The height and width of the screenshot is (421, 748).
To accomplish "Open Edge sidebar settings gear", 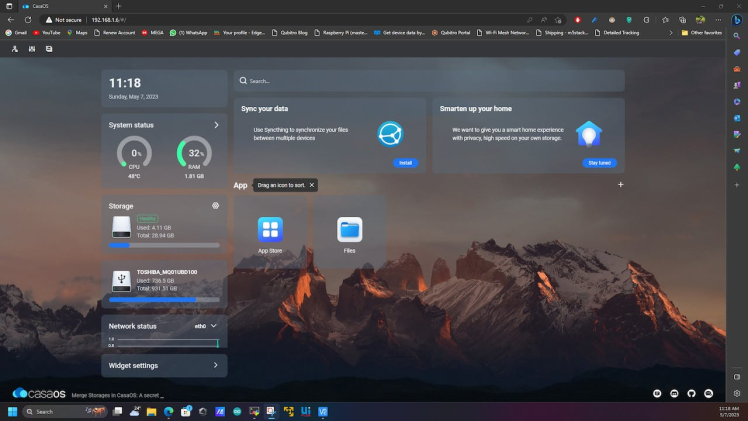I will coord(737,393).
